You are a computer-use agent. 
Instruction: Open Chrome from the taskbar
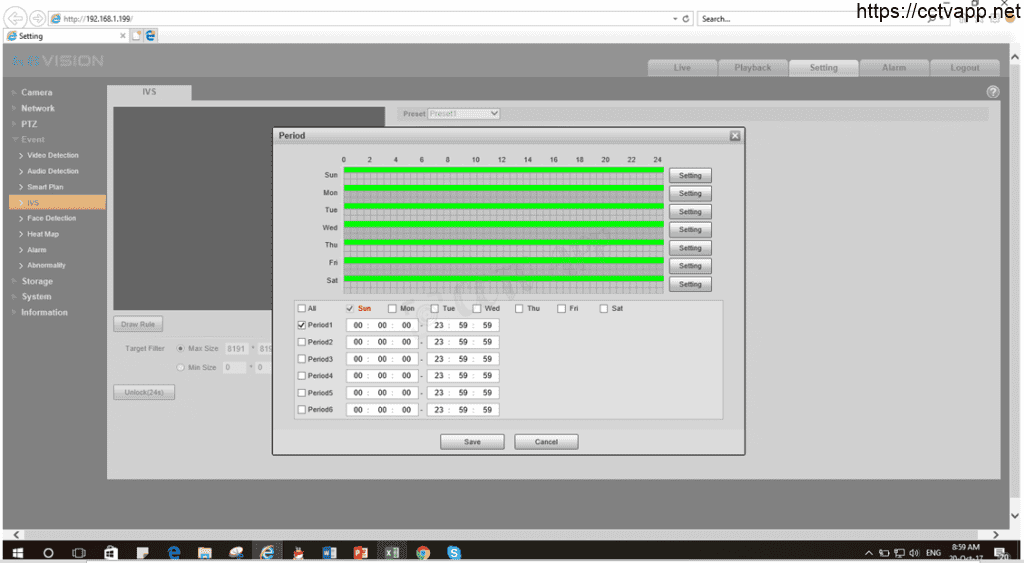(423, 552)
